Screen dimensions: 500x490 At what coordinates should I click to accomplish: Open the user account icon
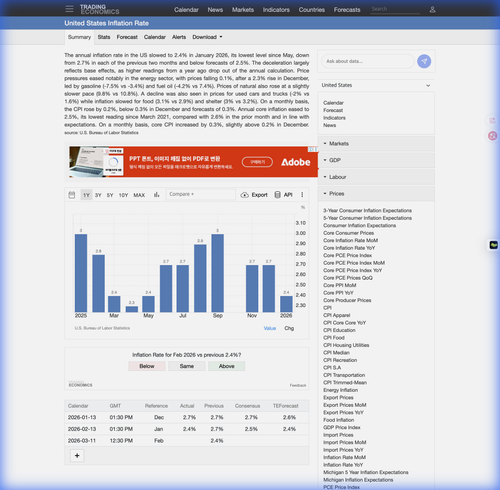pos(432,10)
